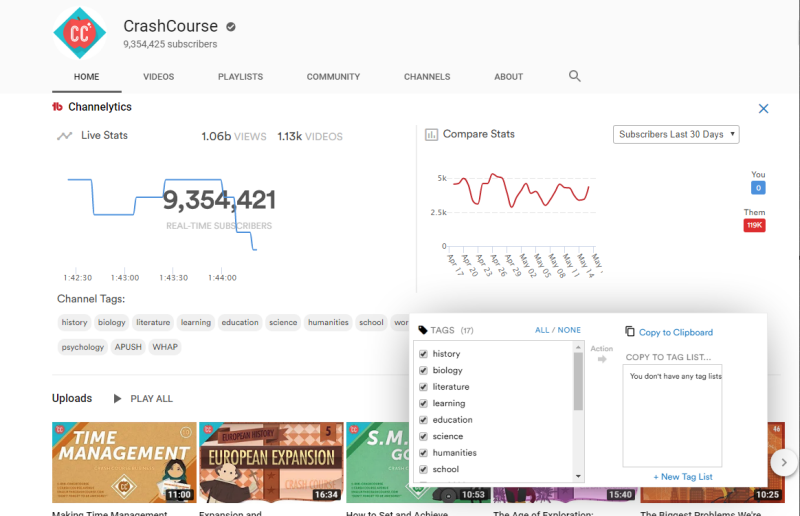Select ALL tags link
The height and width of the screenshot is (516, 800).
(542, 330)
